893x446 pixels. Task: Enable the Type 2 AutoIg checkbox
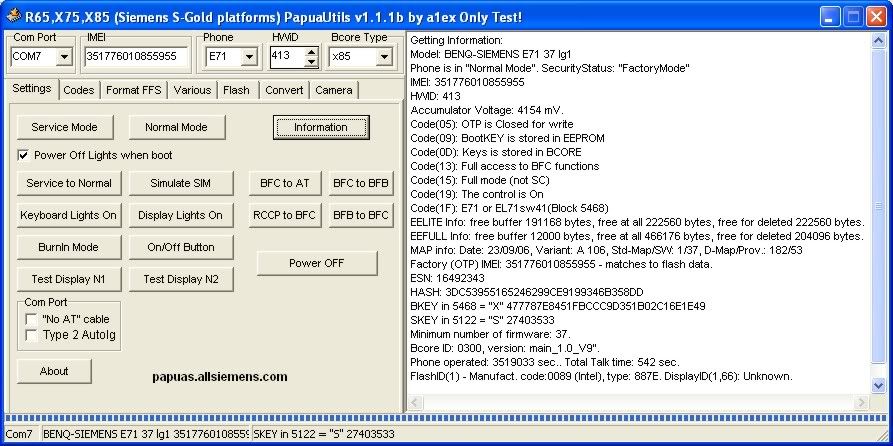coord(32,335)
